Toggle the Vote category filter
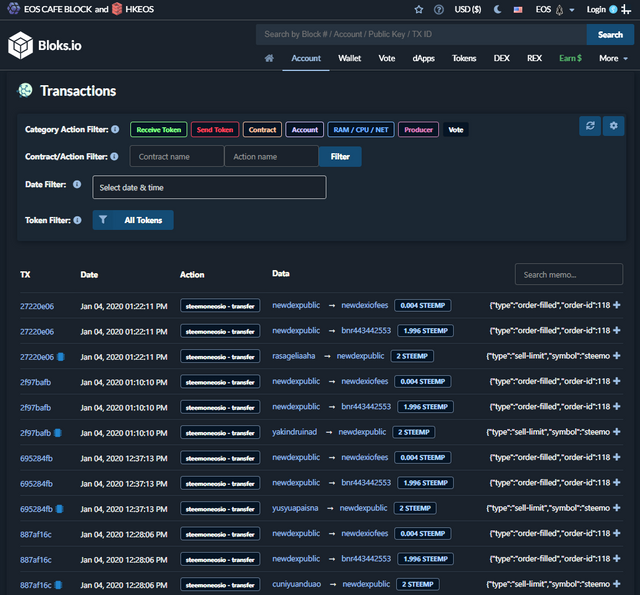640x595 pixels. pos(456,130)
